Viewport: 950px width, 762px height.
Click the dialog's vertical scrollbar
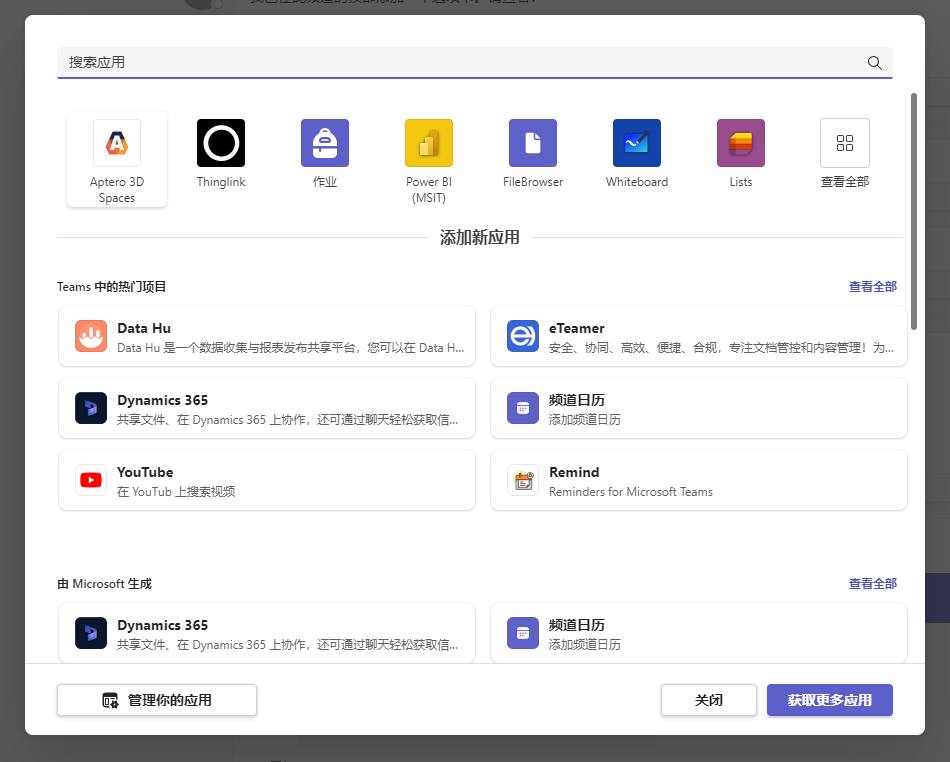click(914, 211)
